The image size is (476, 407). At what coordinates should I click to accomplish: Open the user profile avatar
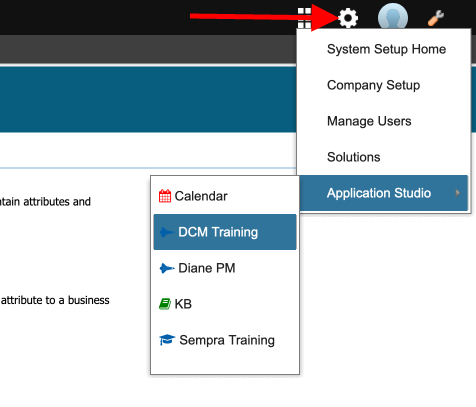[393, 17]
